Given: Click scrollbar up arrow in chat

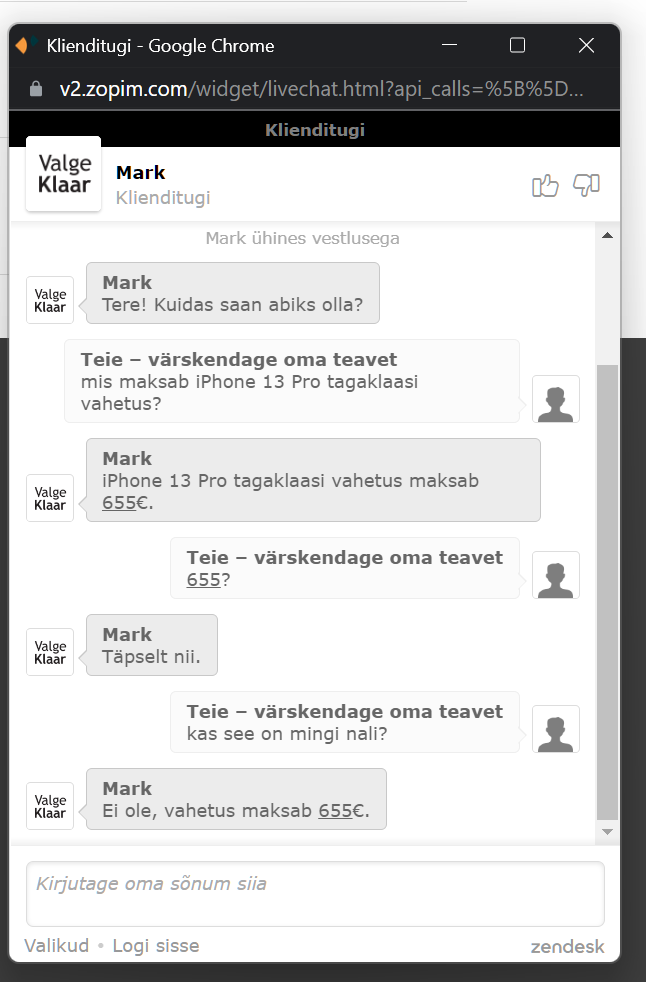Looking at the screenshot, I should coord(607,235).
